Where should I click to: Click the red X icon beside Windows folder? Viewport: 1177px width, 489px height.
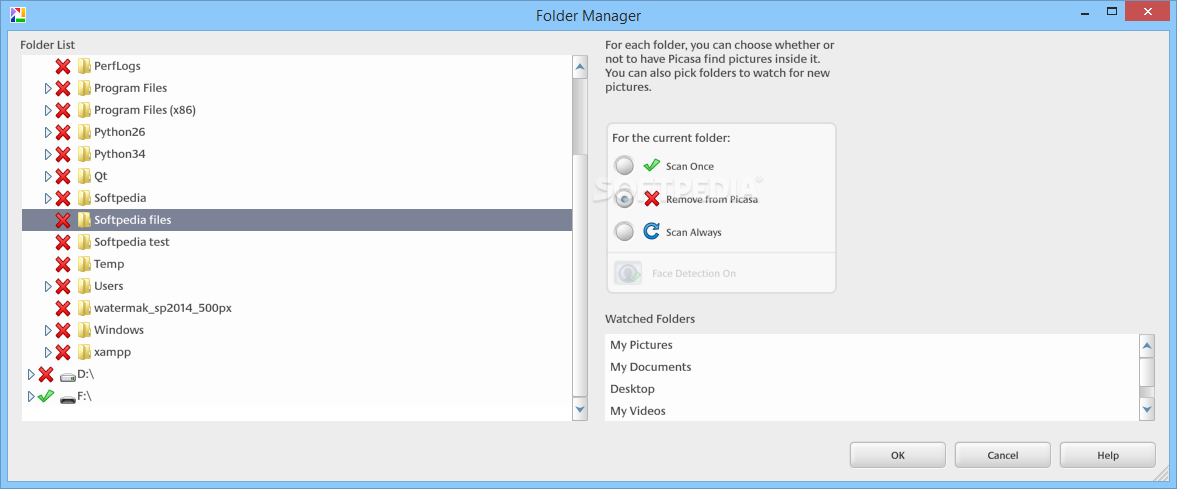63,330
